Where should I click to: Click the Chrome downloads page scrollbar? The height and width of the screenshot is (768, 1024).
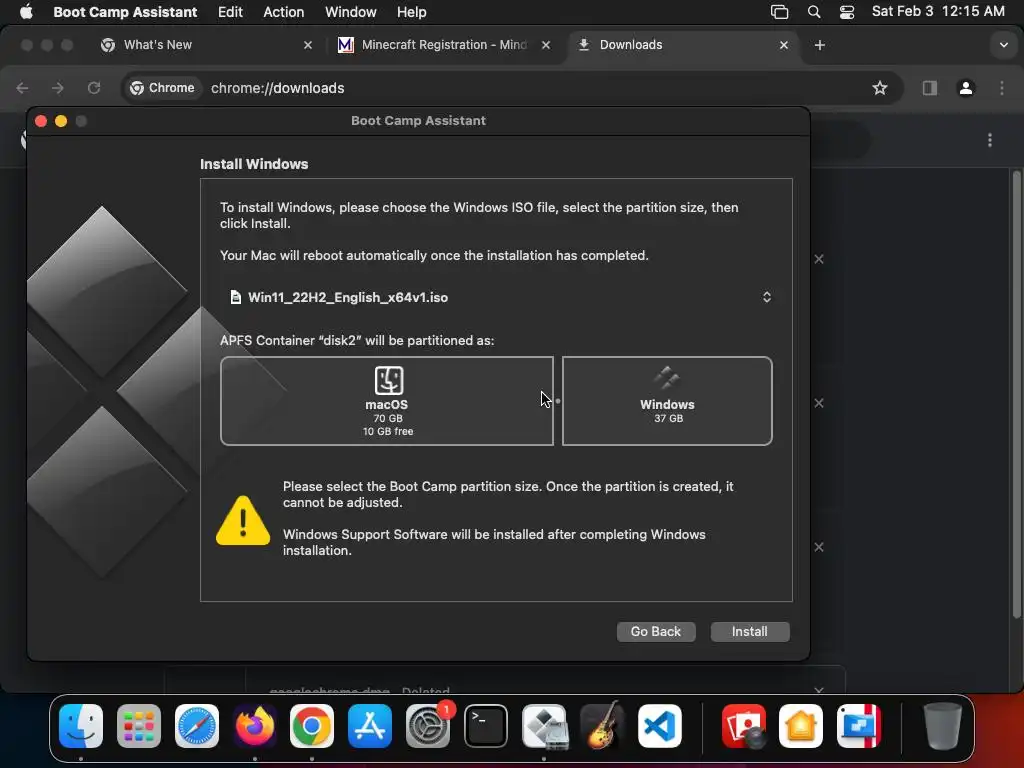(x=1016, y=395)
